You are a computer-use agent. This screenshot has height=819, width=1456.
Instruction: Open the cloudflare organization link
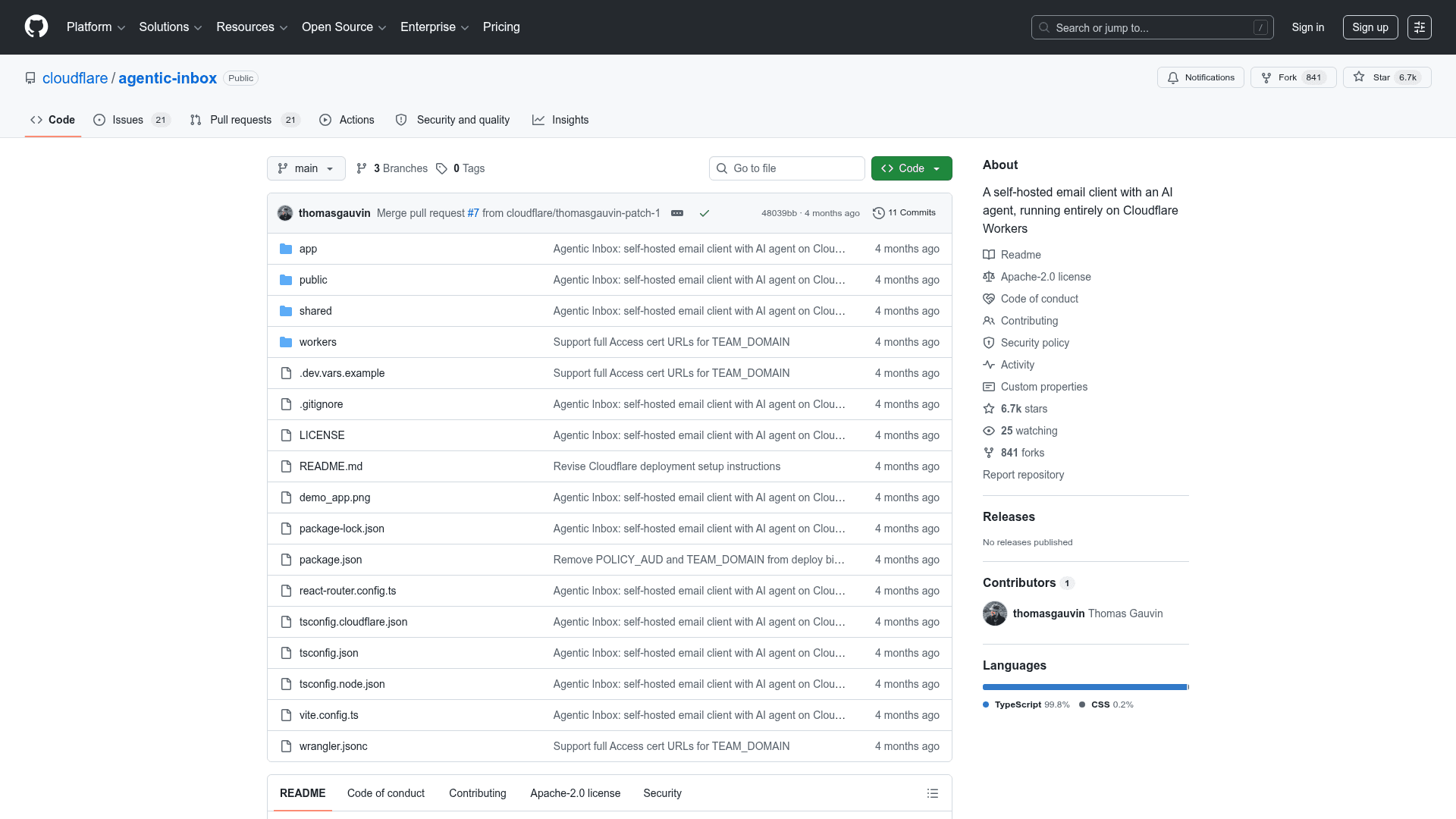75,78
